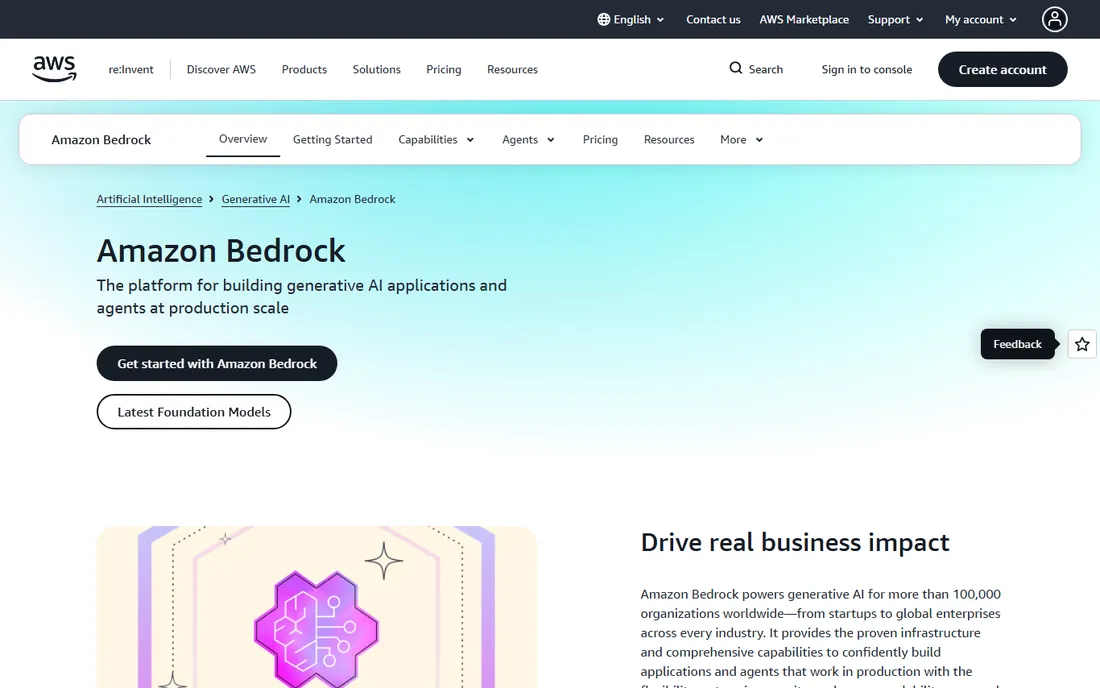This screenshot has width=1100, height=688.
Task: Click the star feedback icon
Action: (x=1082, y=344)
